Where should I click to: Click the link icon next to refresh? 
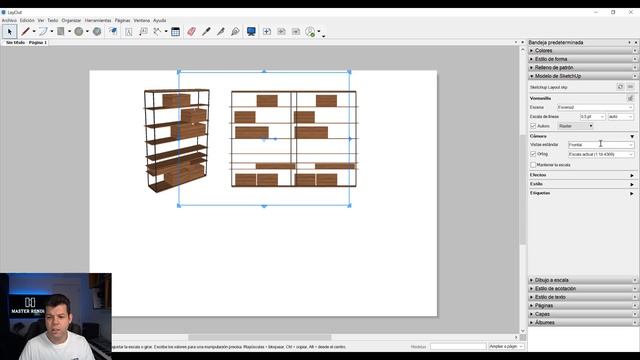point(631,87)
